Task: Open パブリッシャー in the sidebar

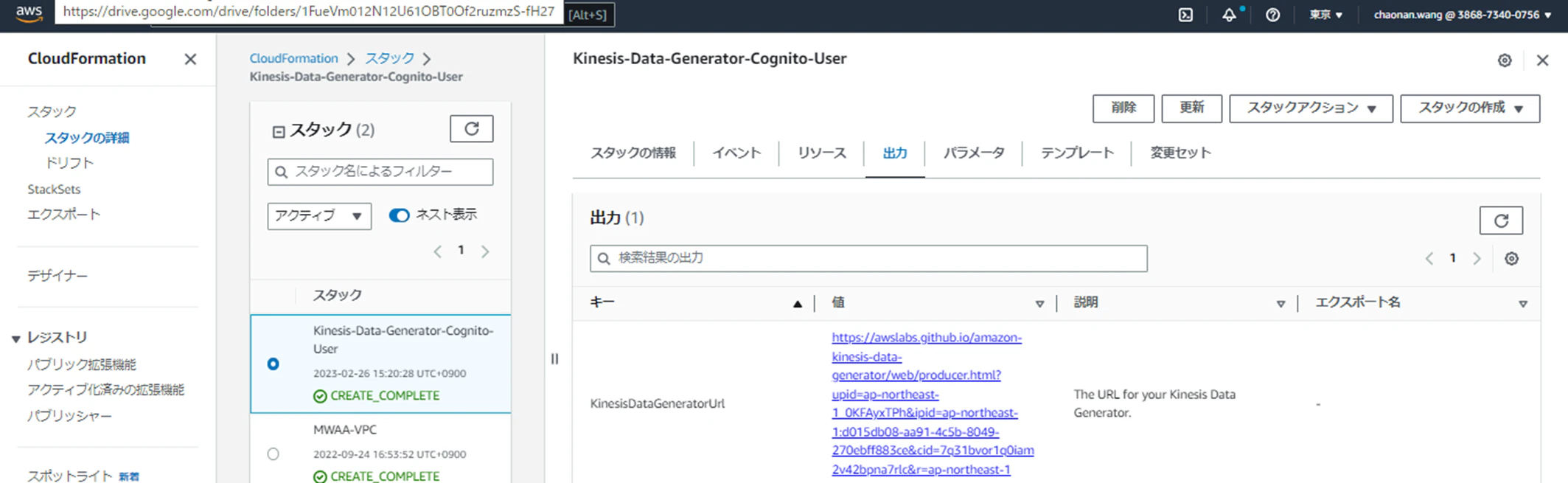Action: pos(69,416)
